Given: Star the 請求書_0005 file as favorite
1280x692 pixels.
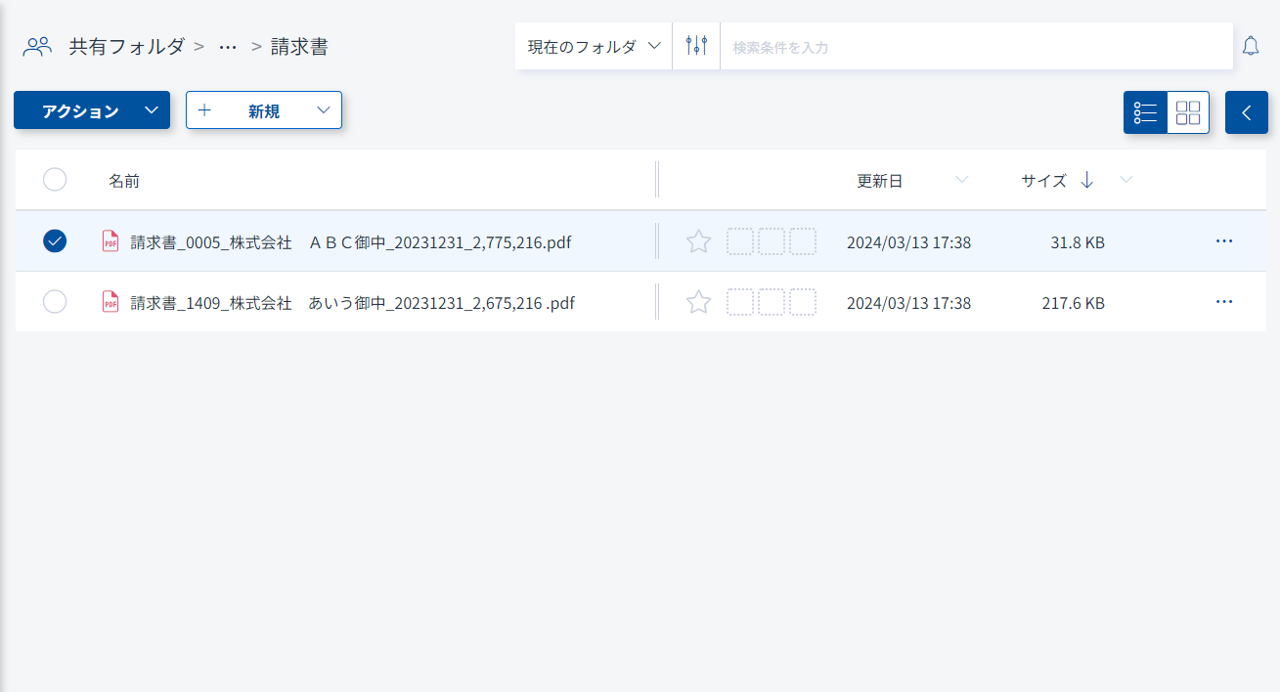Looking at the screenshot, I should click(x=698, y=241).
